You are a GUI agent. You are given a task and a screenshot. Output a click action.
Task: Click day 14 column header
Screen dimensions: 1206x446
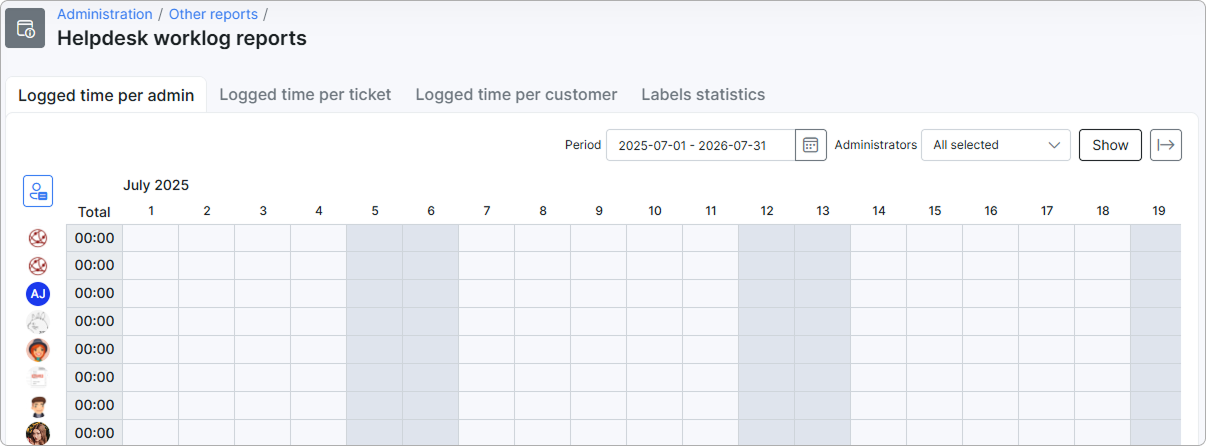click(x=879, y=211)
